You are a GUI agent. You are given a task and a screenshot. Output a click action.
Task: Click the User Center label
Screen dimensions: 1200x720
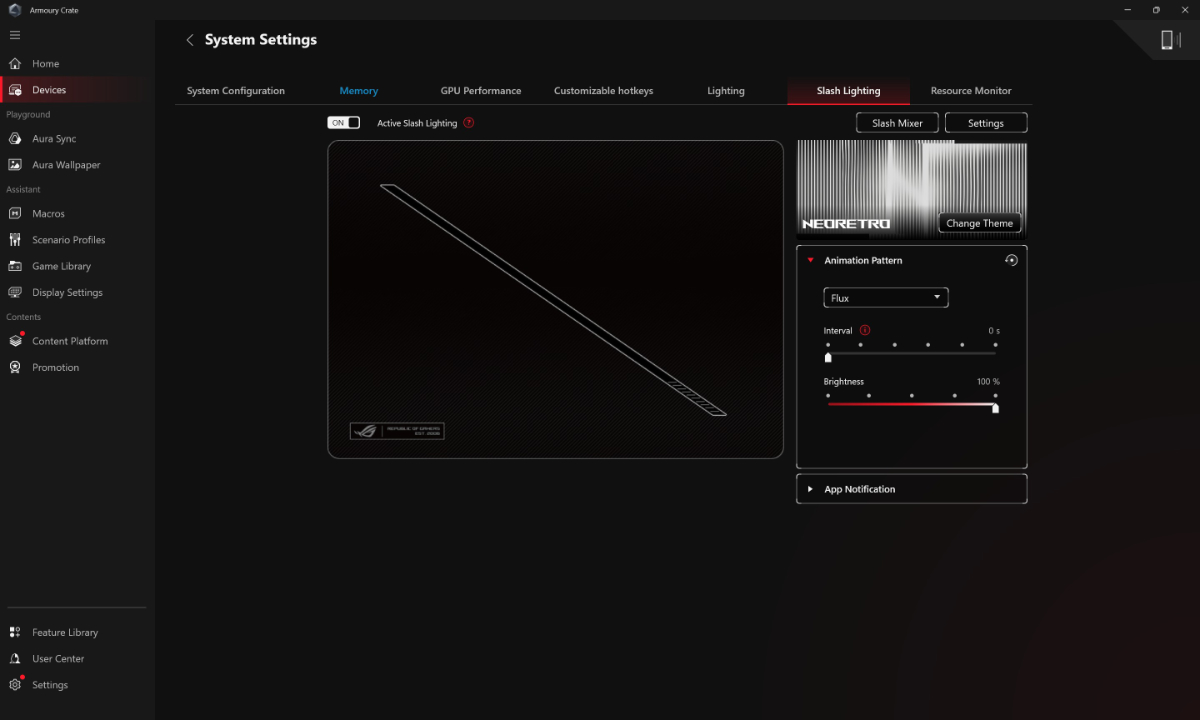tap(58, 659)
